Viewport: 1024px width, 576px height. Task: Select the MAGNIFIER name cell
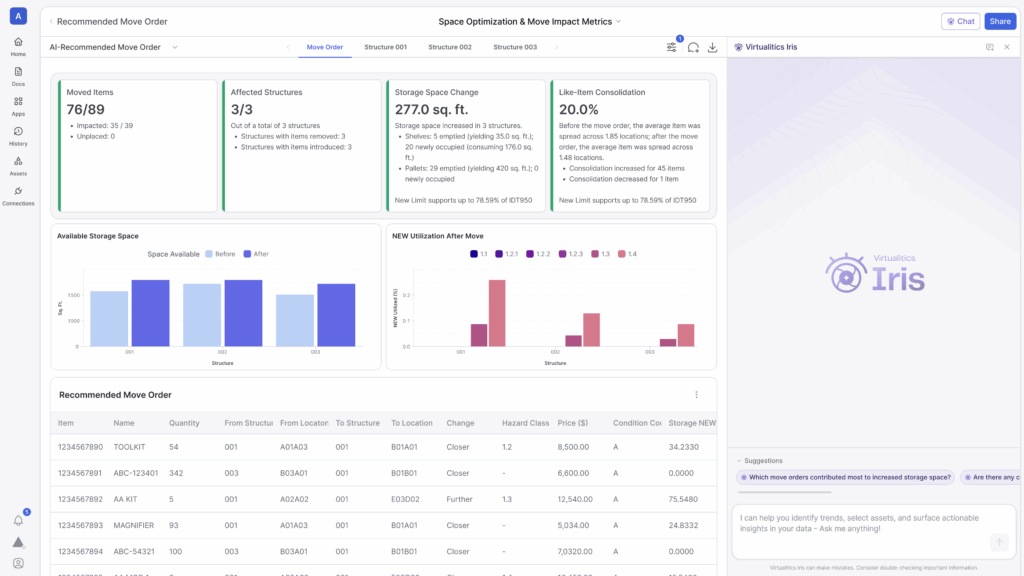[134, 526]
